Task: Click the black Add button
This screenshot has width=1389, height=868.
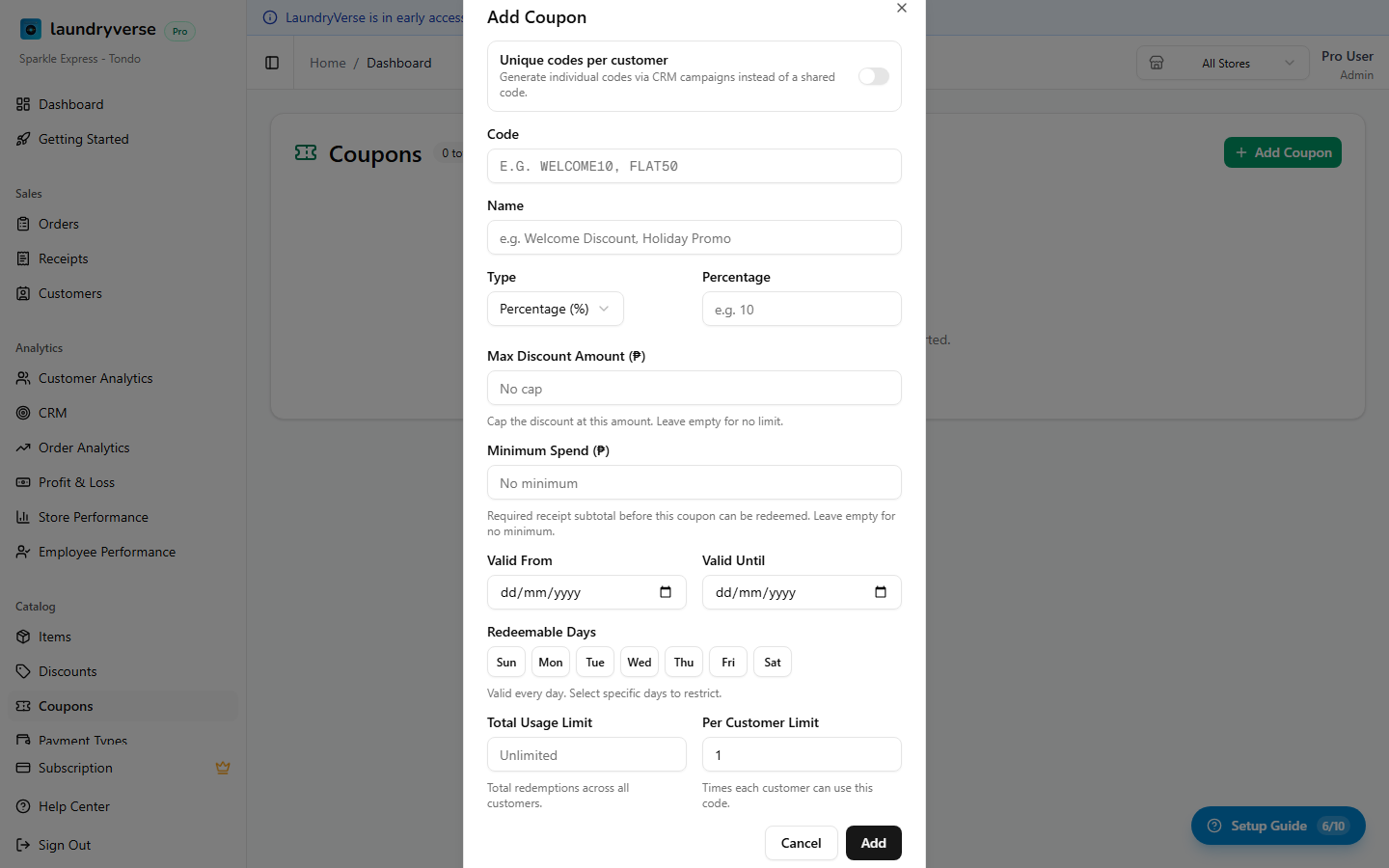Action: pyautogui.click(x=874, y=843)
